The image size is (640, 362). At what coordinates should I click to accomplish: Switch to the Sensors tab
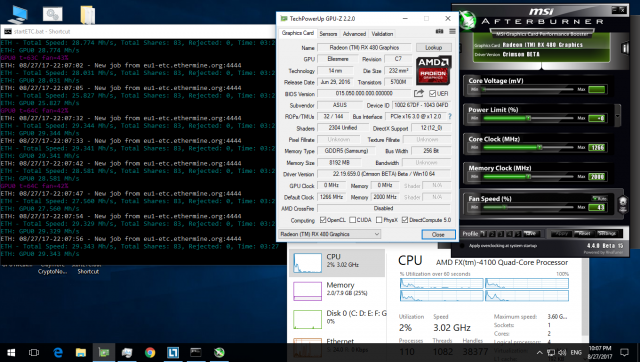328,34
